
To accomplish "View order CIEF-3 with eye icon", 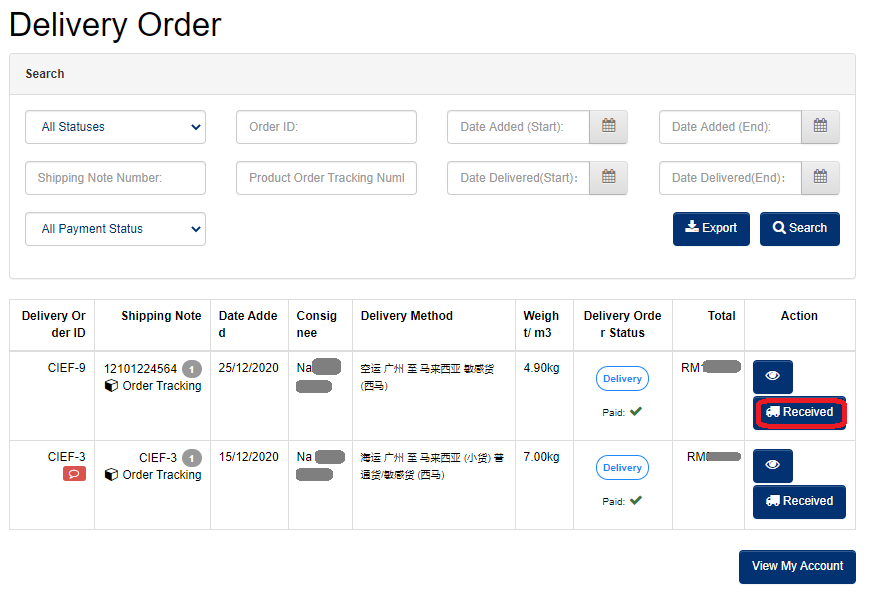I will pos(773,465).
